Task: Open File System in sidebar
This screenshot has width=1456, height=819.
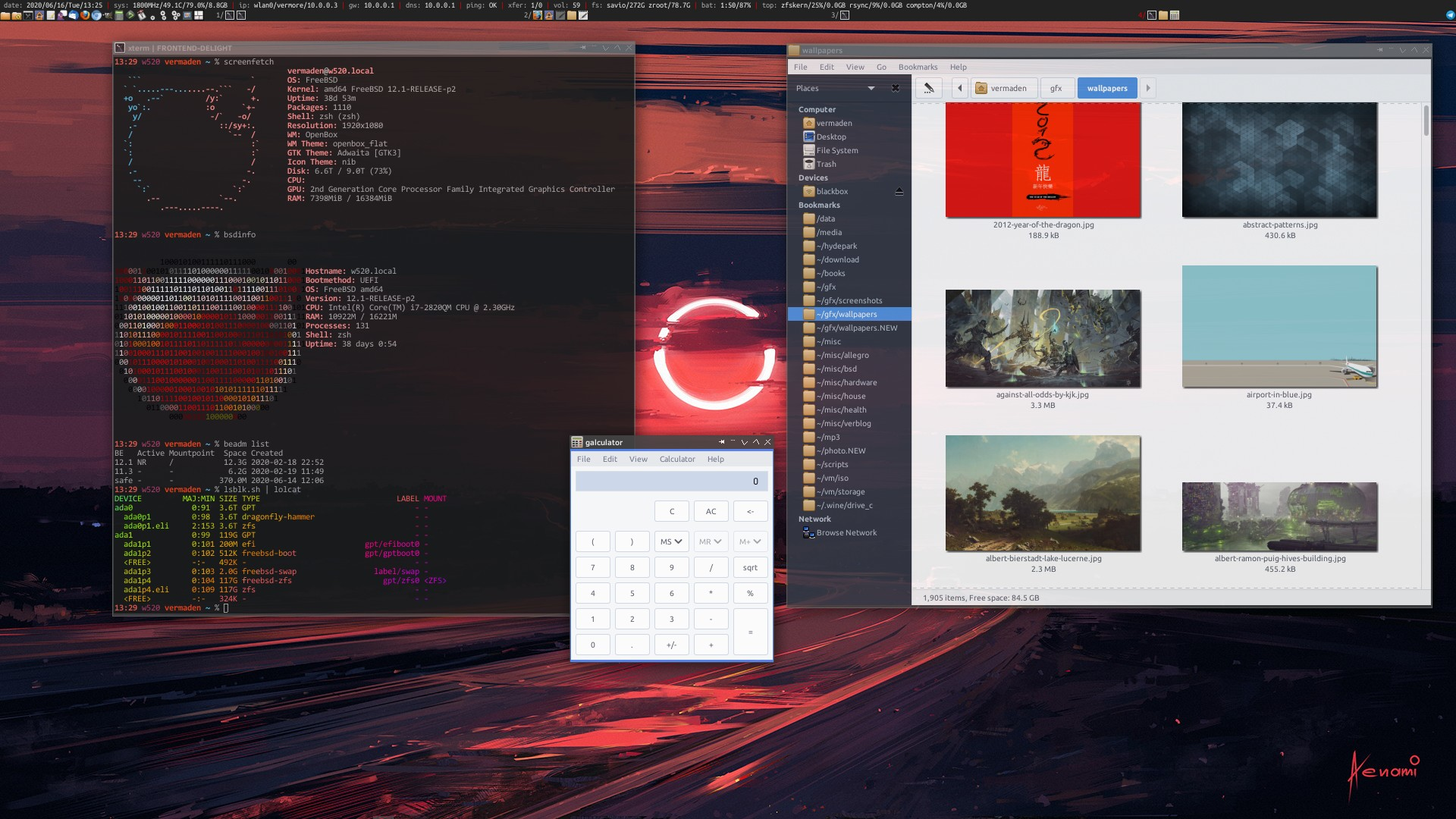Action: point(836,150)
